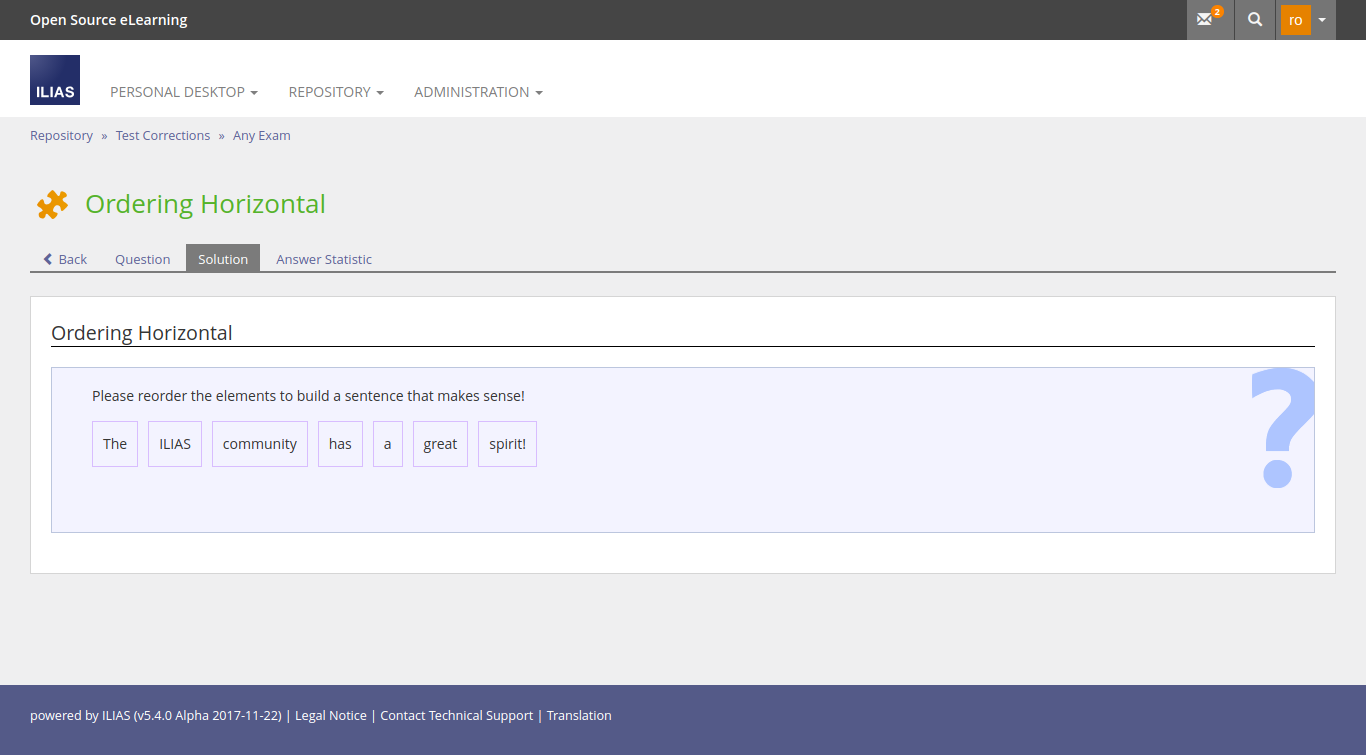Click the green Ordering Horizontal page title

tap(205, 204)
